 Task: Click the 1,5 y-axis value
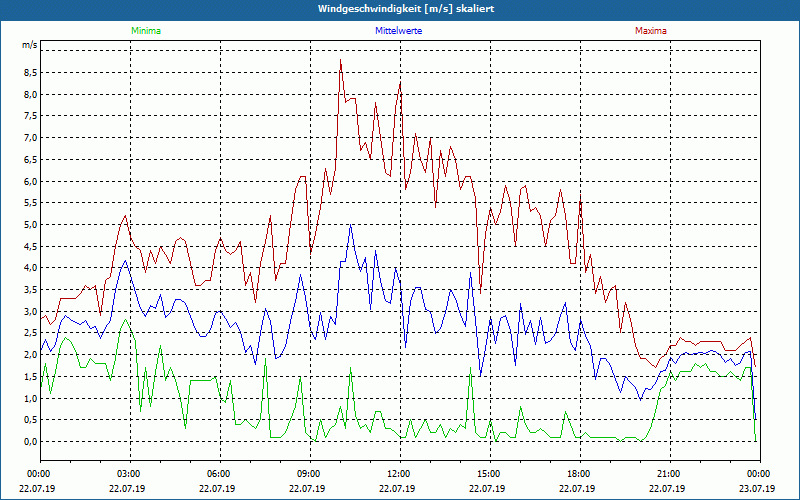pyautogui.click(x=30, y=376)
